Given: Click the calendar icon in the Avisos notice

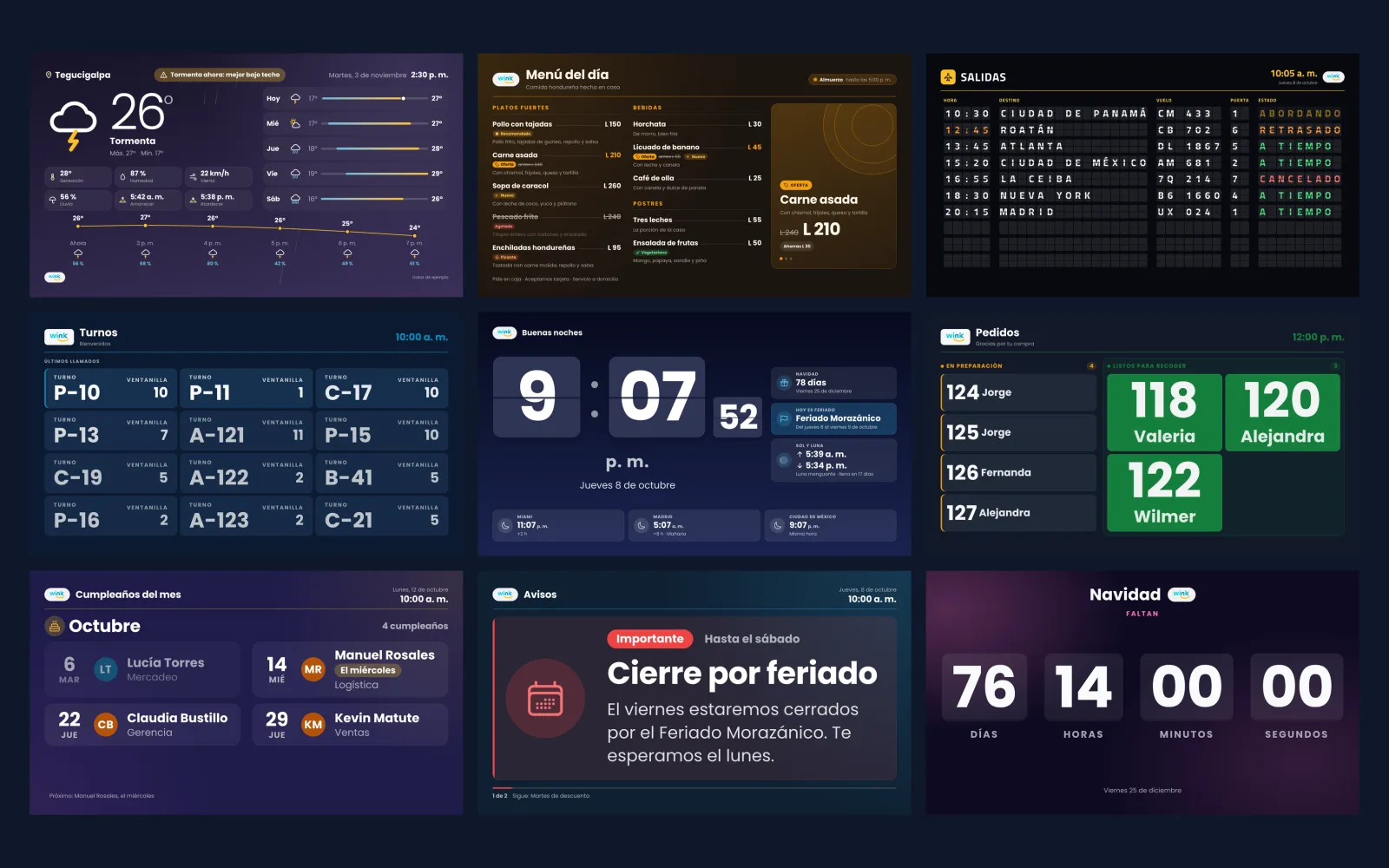Looking at the screenshot, I should coord(545,698).
